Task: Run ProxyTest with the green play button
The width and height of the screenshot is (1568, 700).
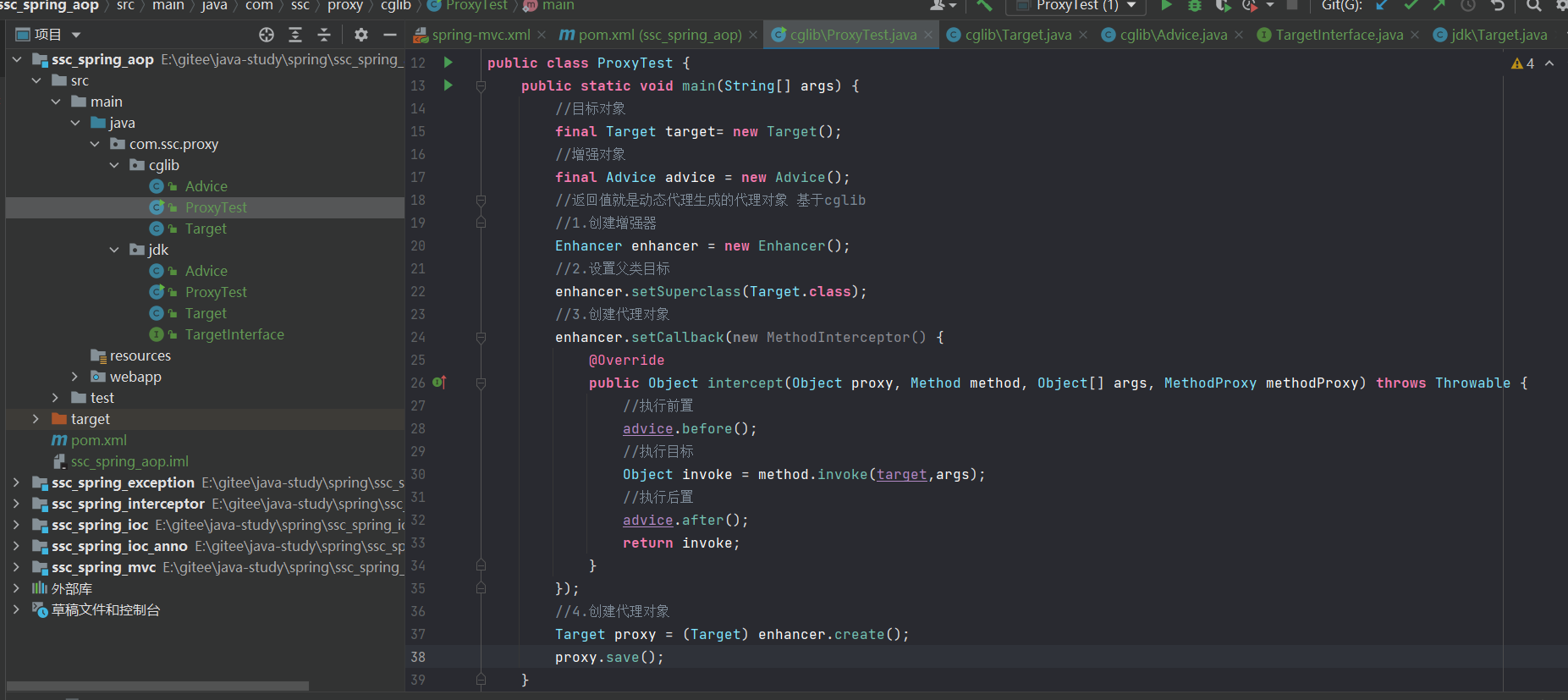Action: click(x=1167, y=5)
